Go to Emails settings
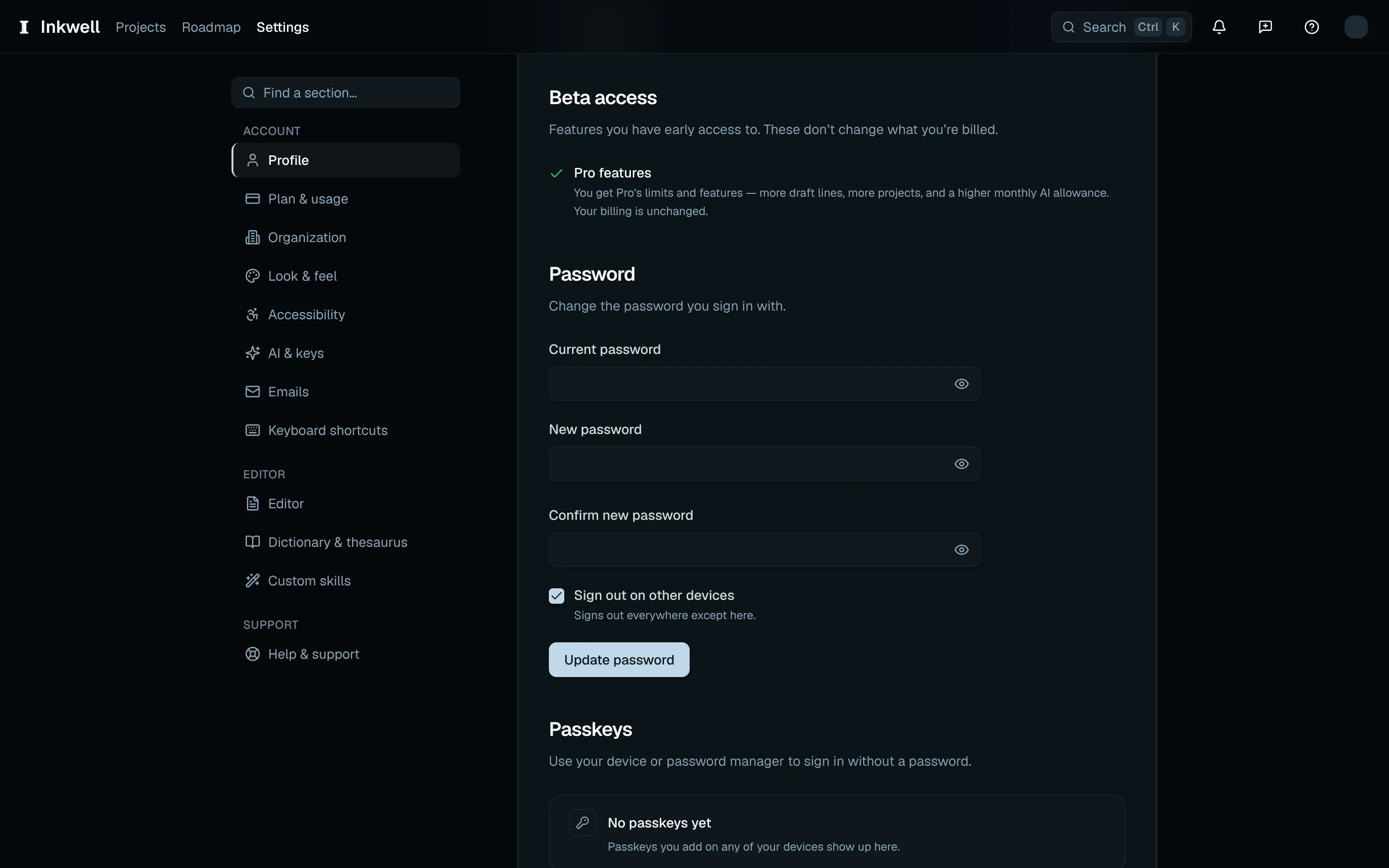 [345, 392]
